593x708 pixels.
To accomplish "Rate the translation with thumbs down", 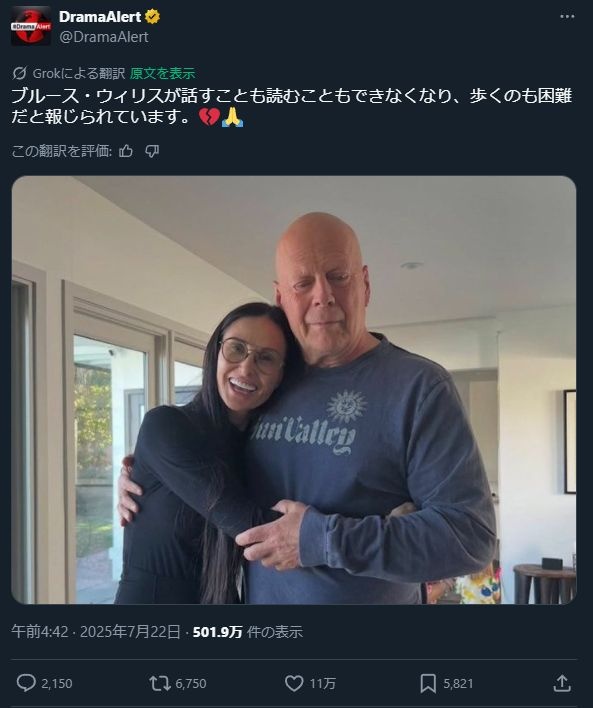I will 152,151.
